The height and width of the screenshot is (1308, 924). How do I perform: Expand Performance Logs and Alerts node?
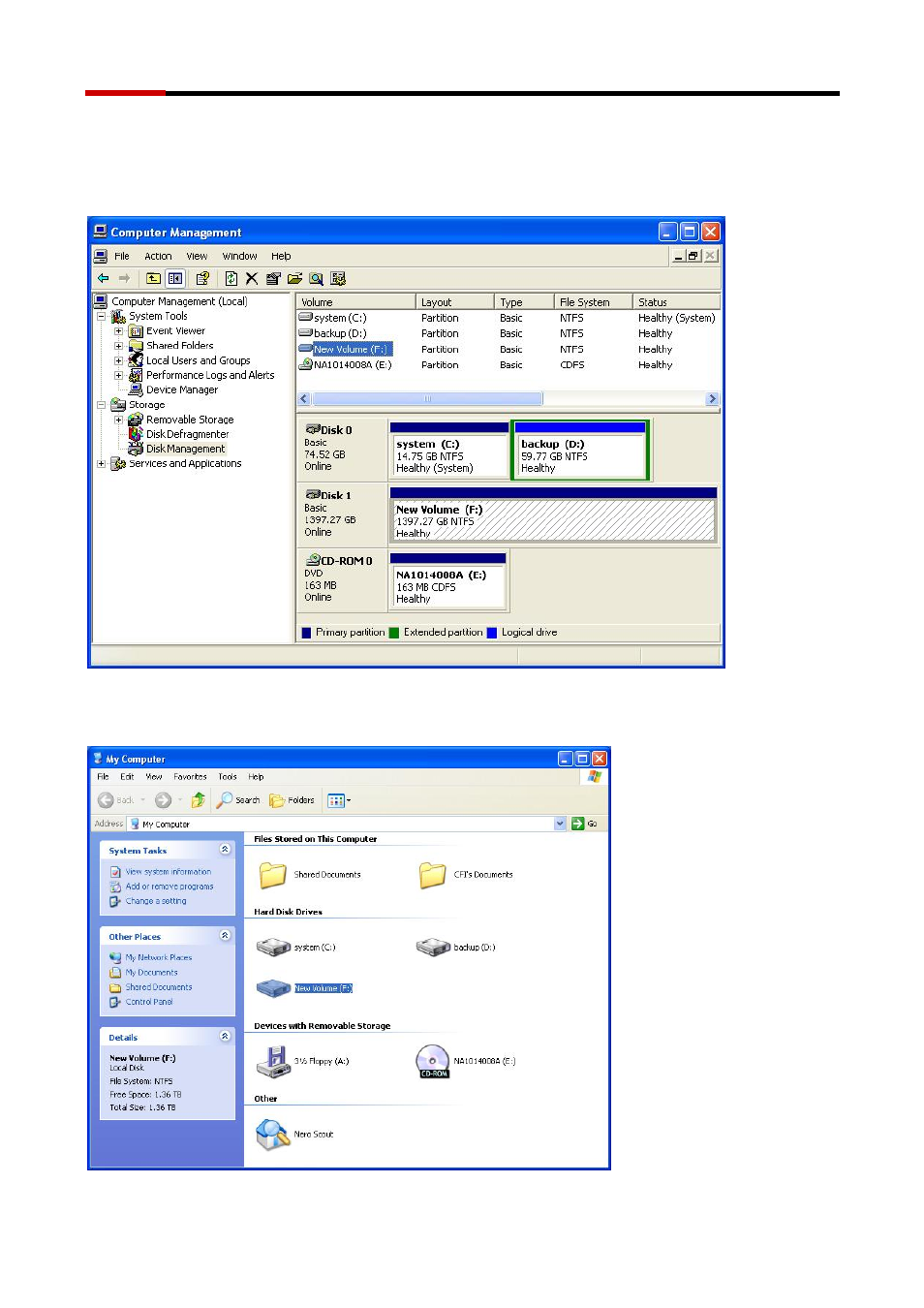pyautogui.click(x=118, y=375)
